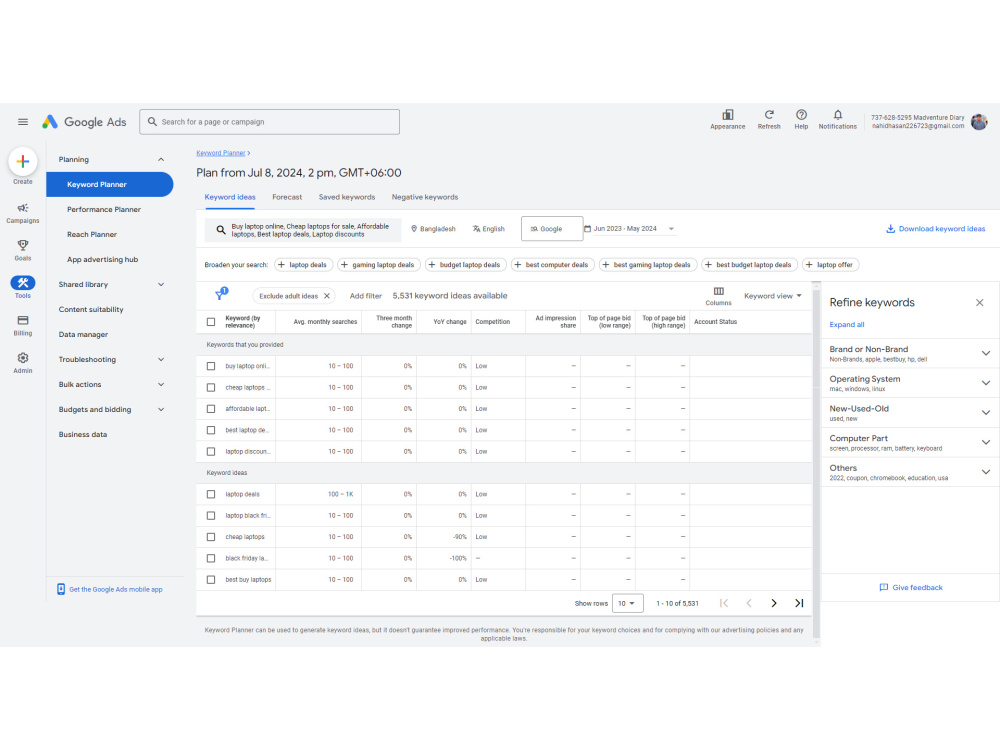Viewport: 1000px width, 750px height.
Task: Remove the Exclude adult ideas filter
Action: click(327, 296)
